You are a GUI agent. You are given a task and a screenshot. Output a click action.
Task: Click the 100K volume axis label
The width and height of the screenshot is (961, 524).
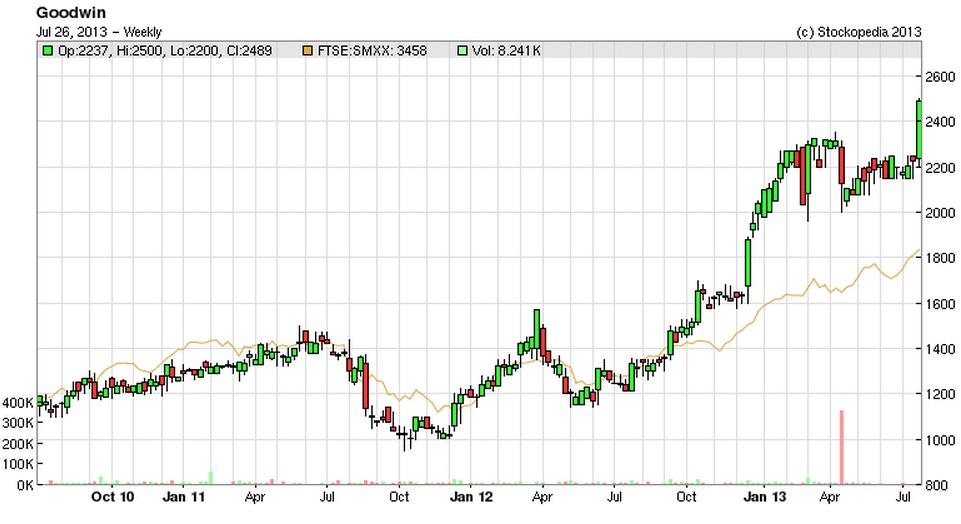click(x=18, y=465)
